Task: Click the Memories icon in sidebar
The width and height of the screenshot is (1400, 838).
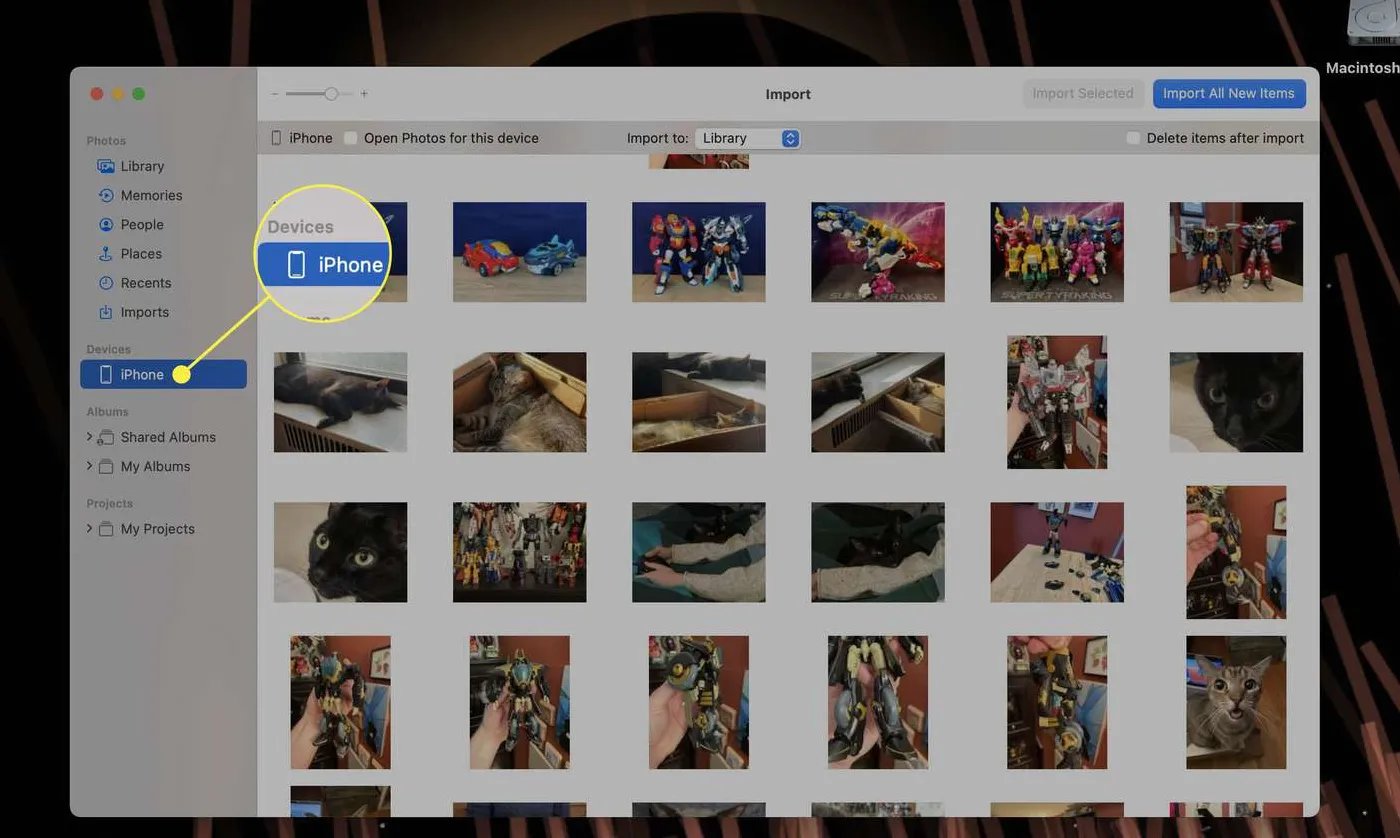Action: tap(105, 195)
